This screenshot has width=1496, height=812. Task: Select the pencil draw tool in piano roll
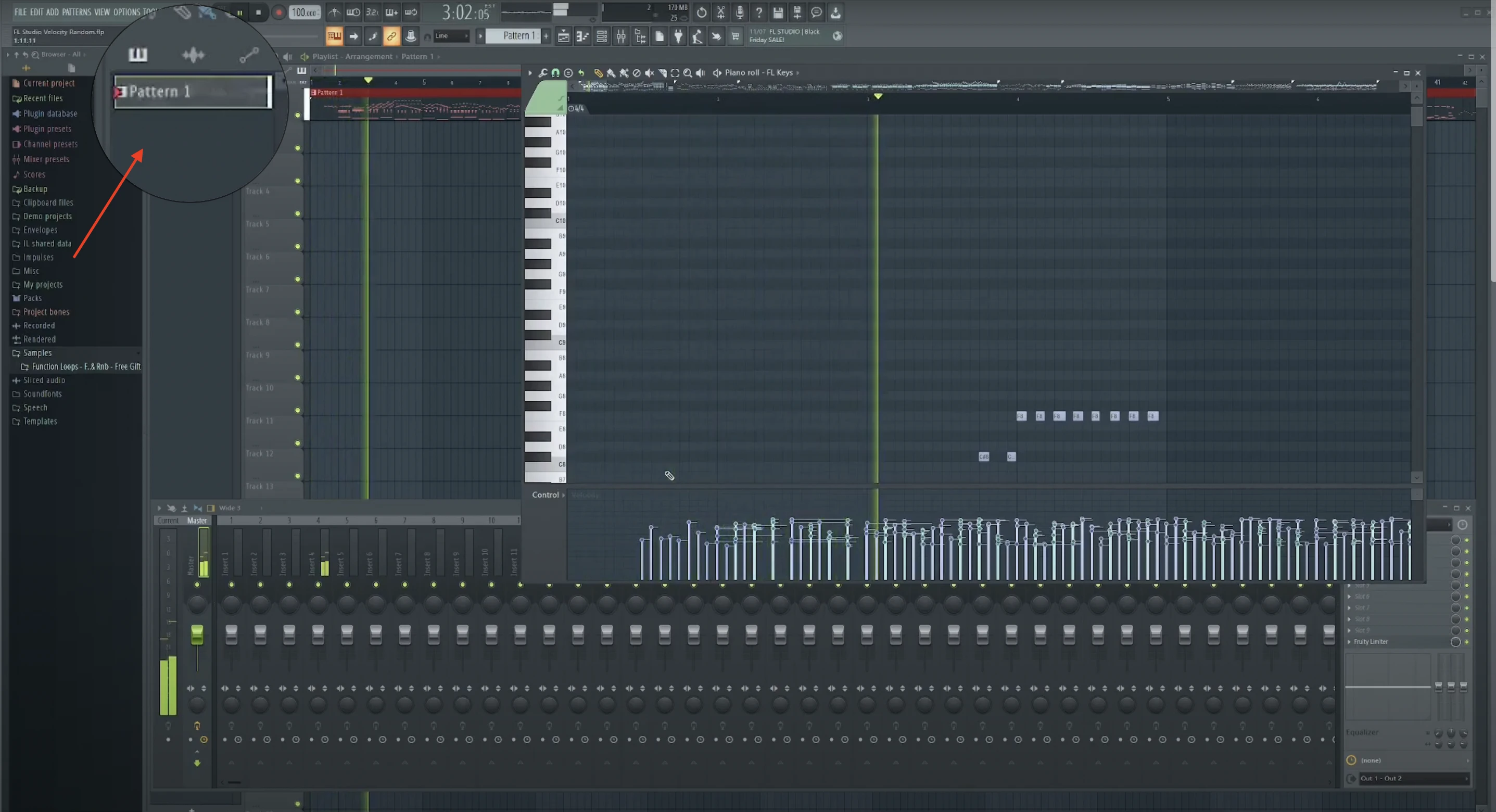pos(598,73)
